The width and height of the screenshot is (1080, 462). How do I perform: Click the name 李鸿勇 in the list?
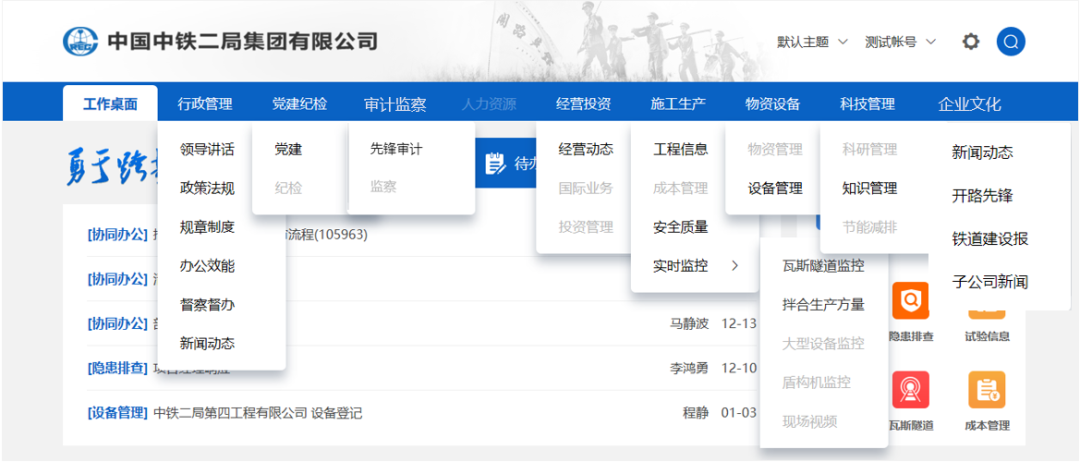[x=689, y=368]
